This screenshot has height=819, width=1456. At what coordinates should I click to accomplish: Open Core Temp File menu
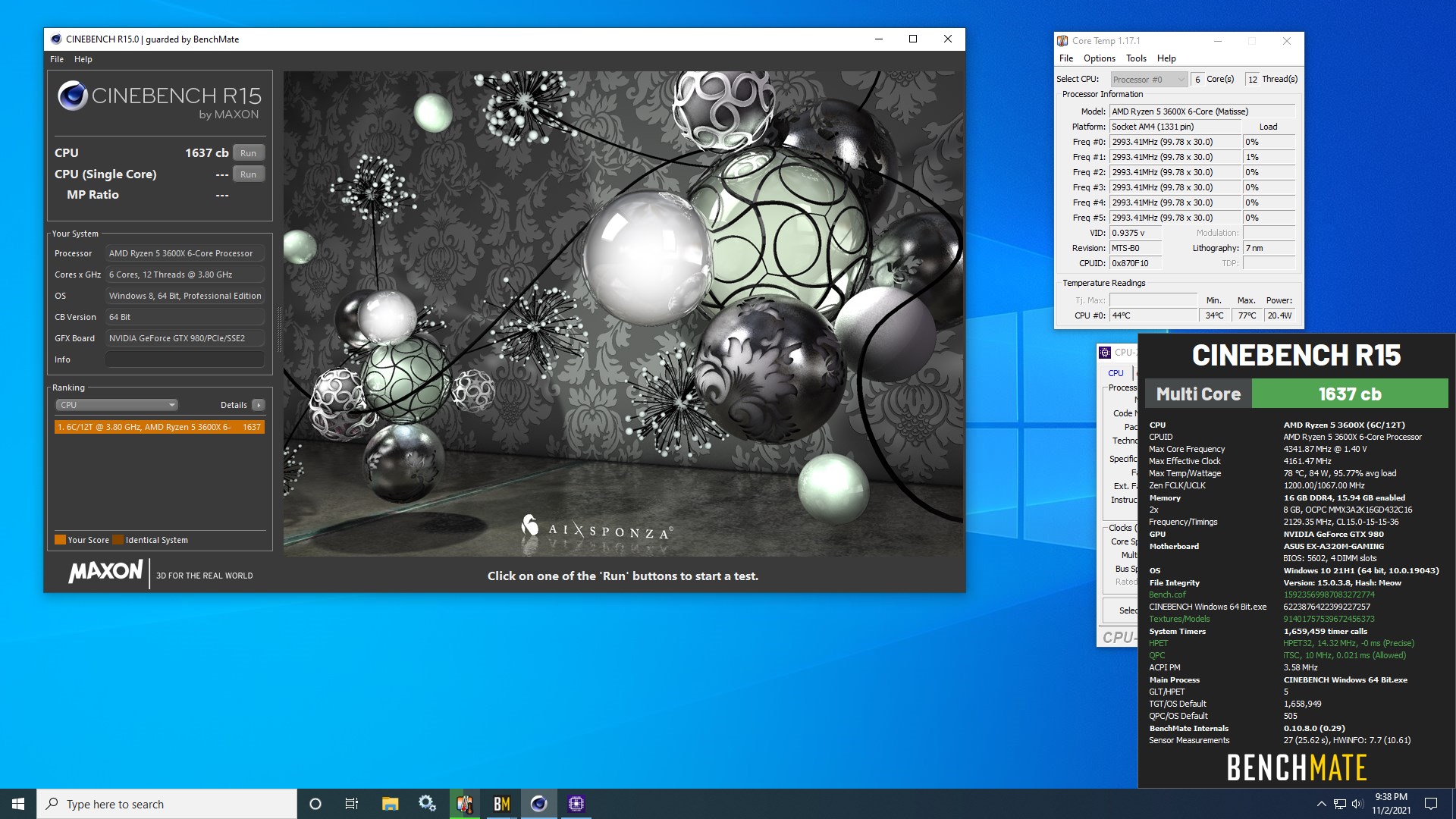coord(1066,58)
